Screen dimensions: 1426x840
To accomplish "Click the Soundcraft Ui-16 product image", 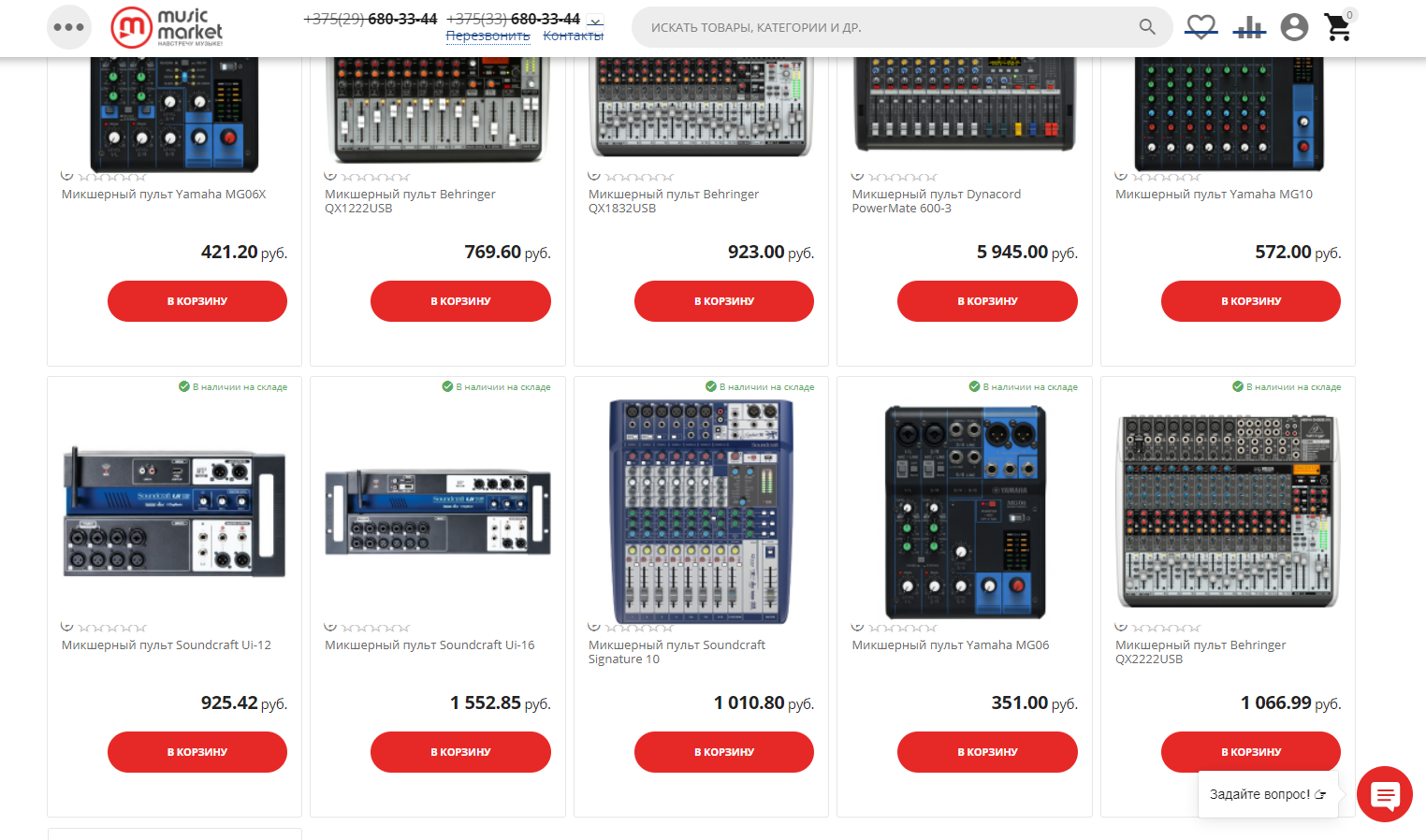I will coord(438,512).
